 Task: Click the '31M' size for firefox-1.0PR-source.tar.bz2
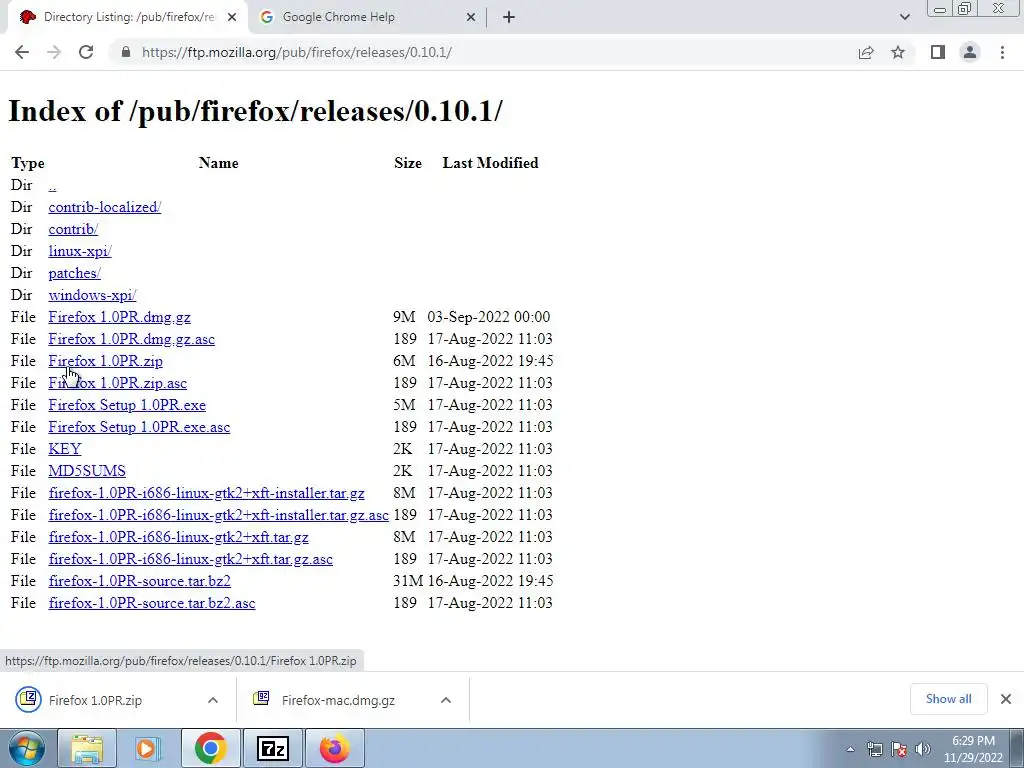point(408,581)
